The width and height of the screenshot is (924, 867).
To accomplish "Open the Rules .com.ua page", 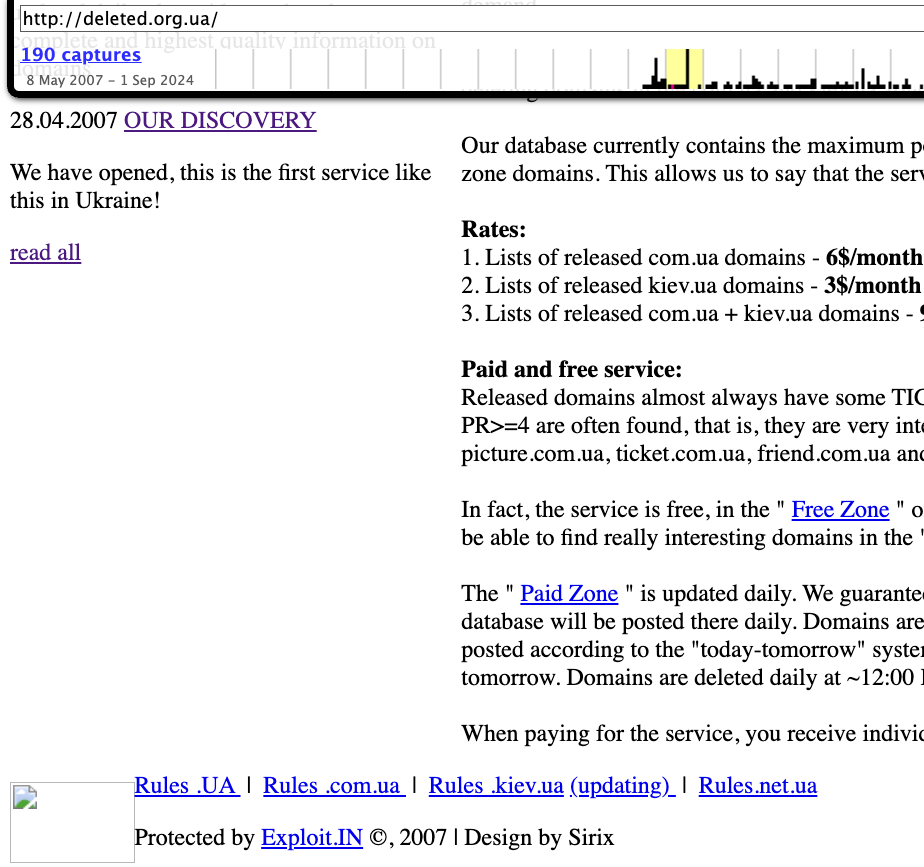I will [x=333, y=785].
